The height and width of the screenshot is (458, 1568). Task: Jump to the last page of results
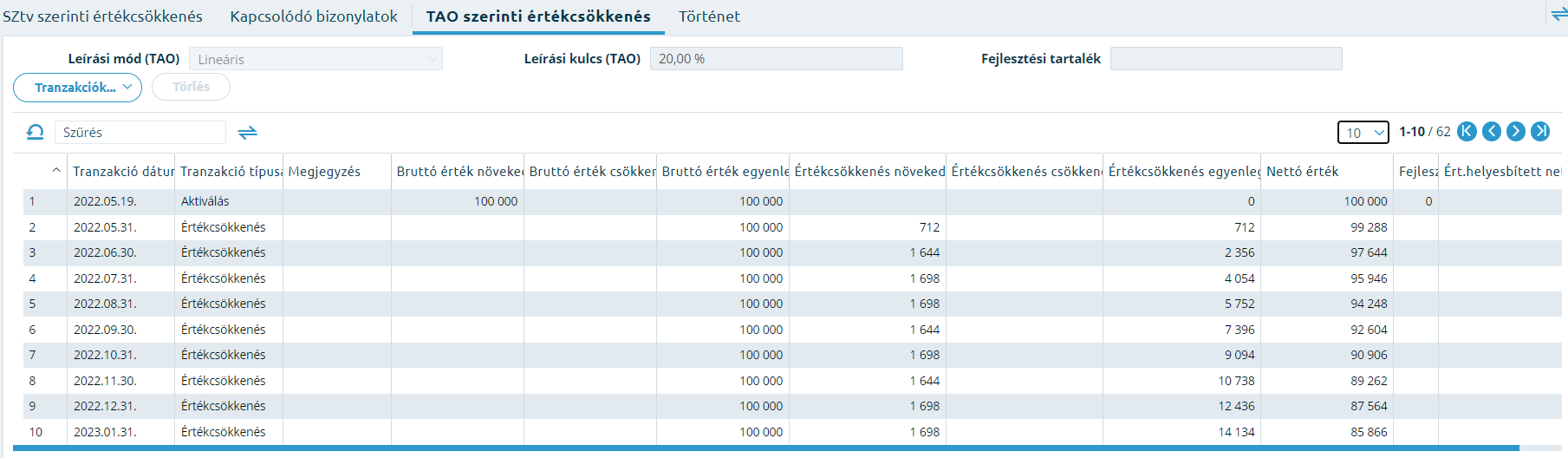click(1539, 131)
